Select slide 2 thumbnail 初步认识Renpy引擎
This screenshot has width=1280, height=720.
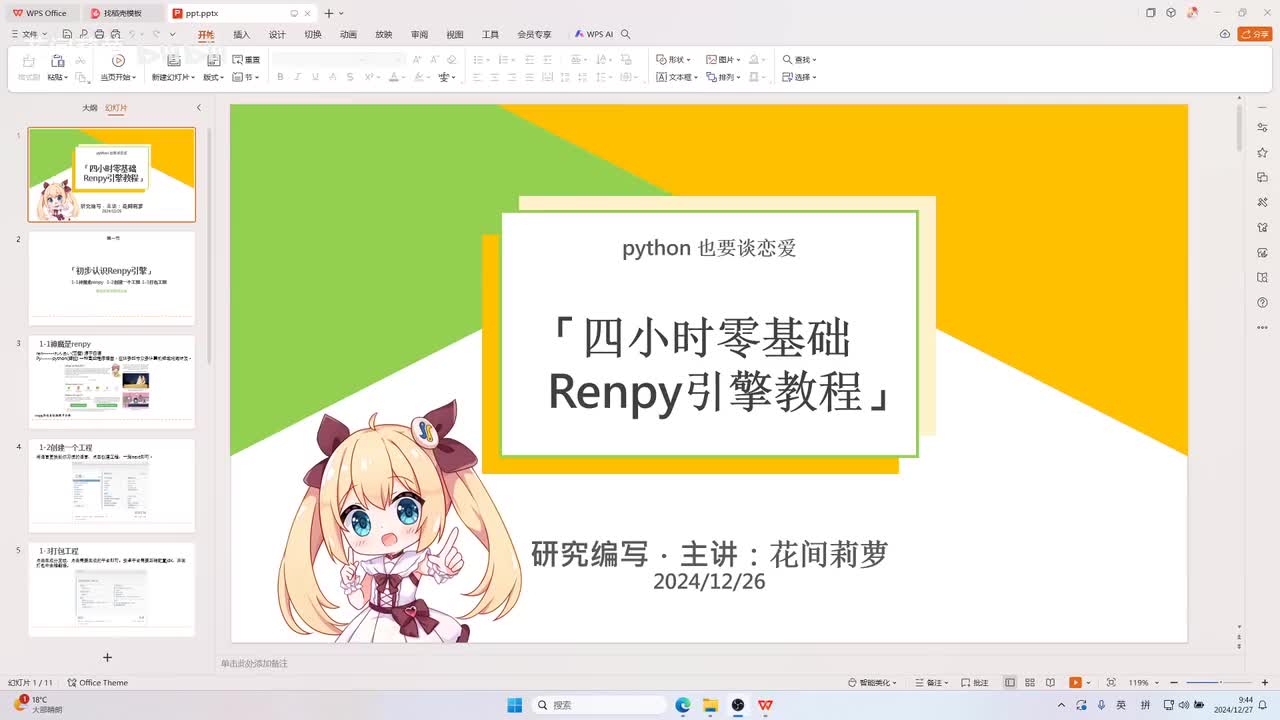pyautogui.click(x=112, y=278)
